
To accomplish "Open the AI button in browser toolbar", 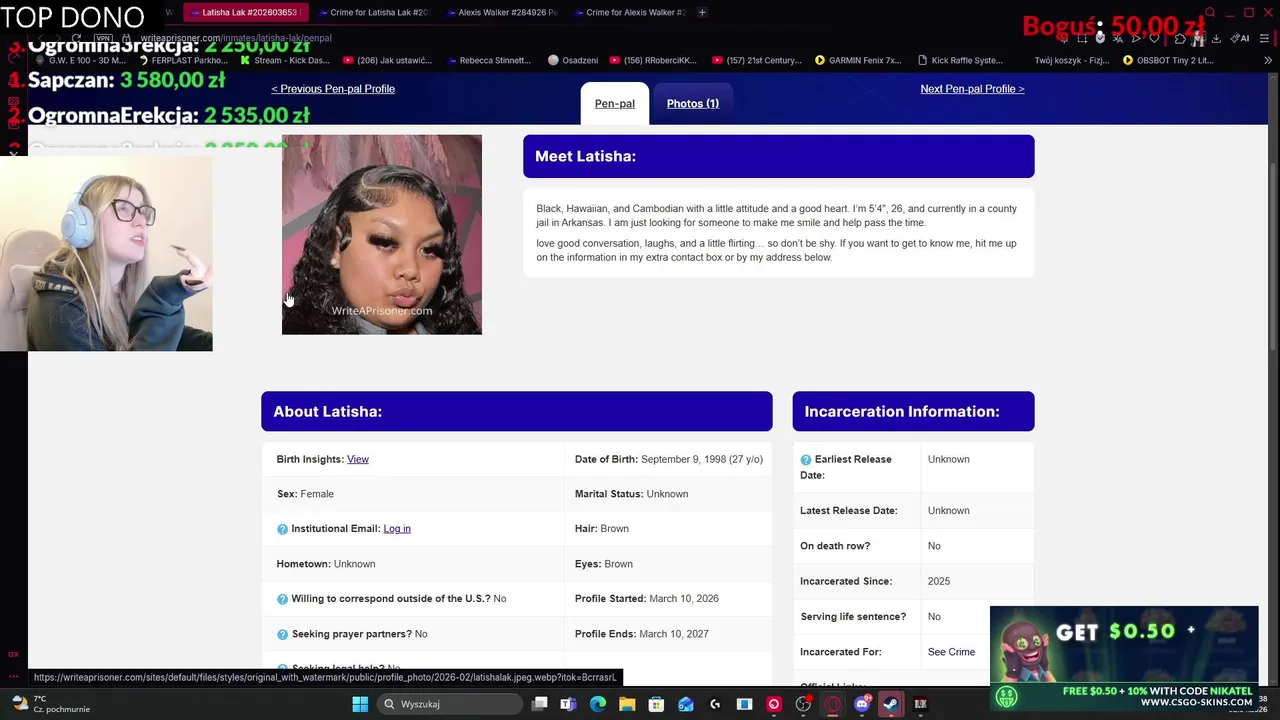I will click(x=1240, y=38).
